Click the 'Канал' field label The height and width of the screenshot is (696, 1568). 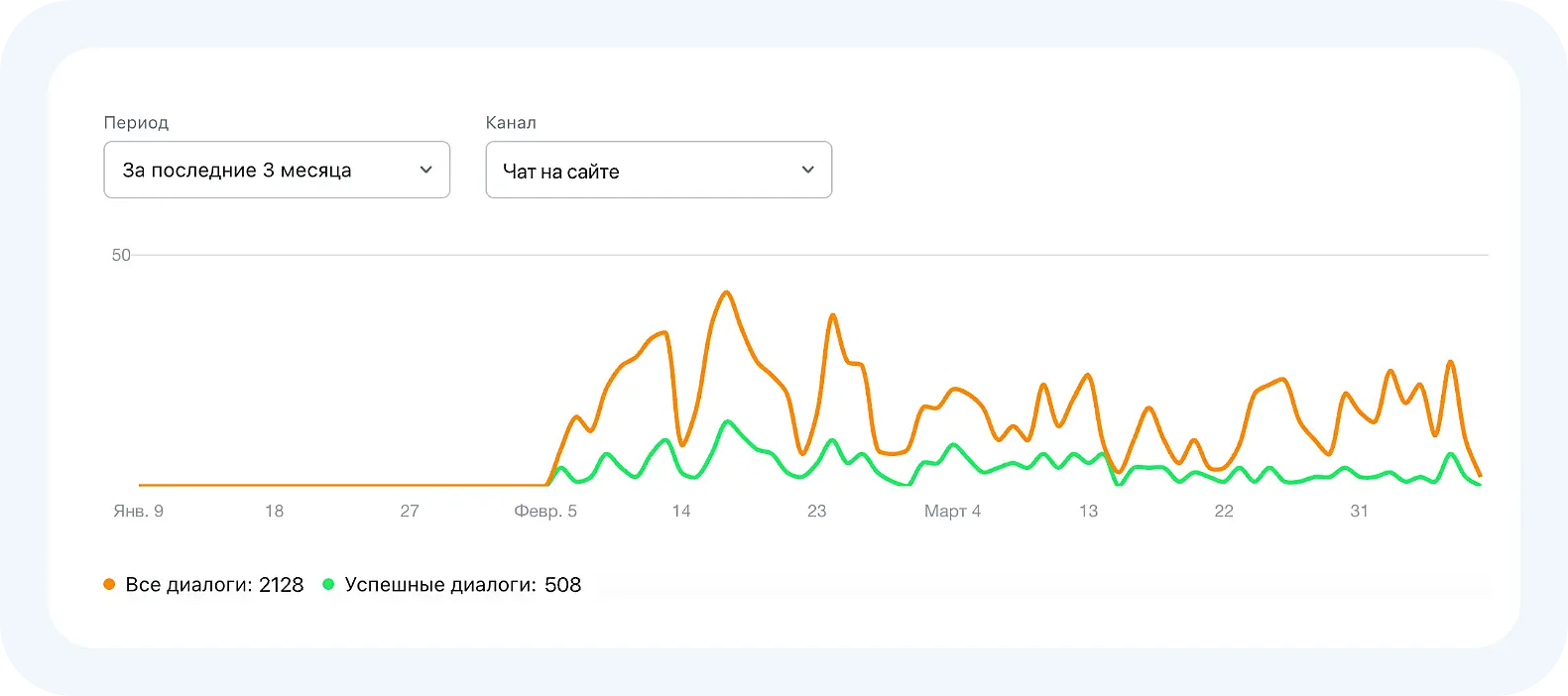click(x=511, y=123)
